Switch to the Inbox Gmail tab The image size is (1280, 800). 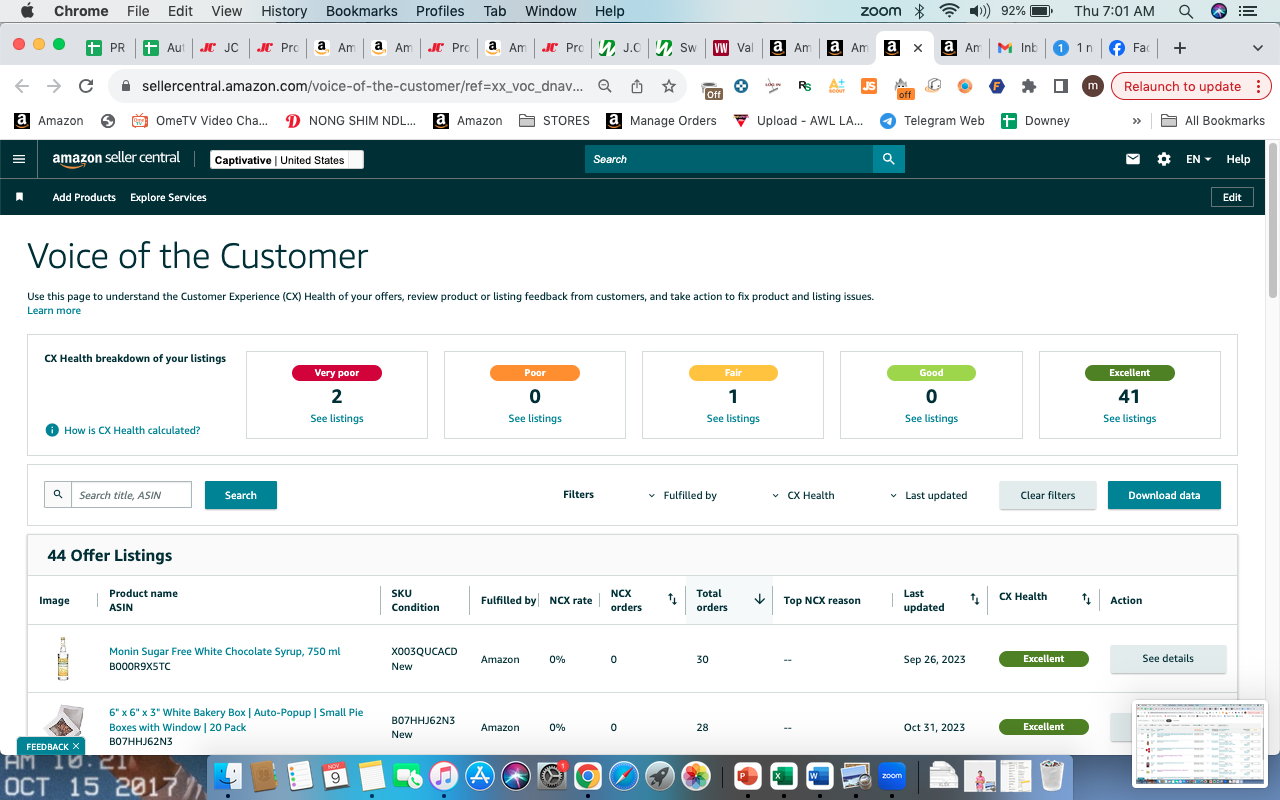(1016, 48)
